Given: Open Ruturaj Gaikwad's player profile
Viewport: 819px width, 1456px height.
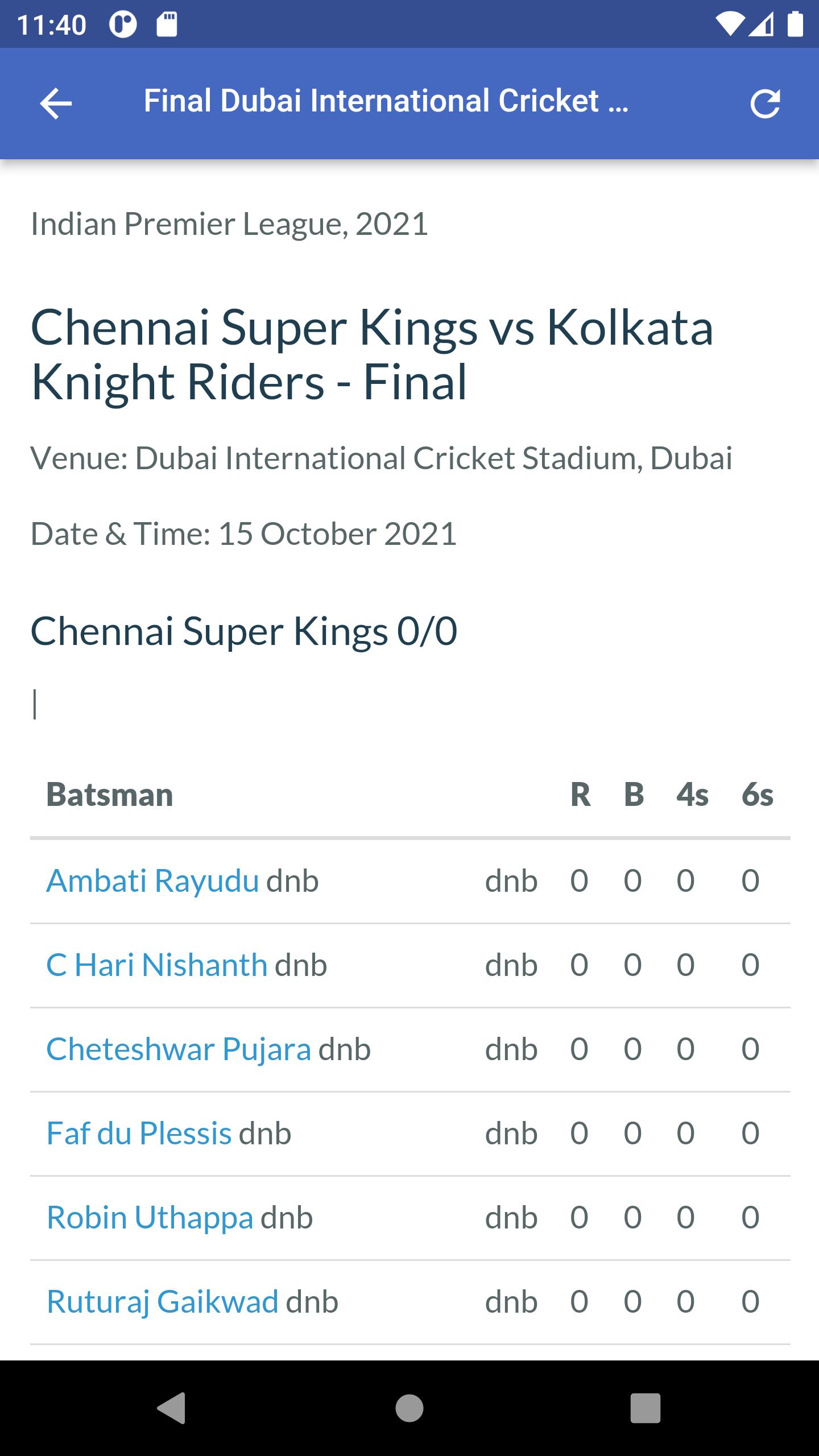Looking at the screenshot, I should pos(162,1301).
